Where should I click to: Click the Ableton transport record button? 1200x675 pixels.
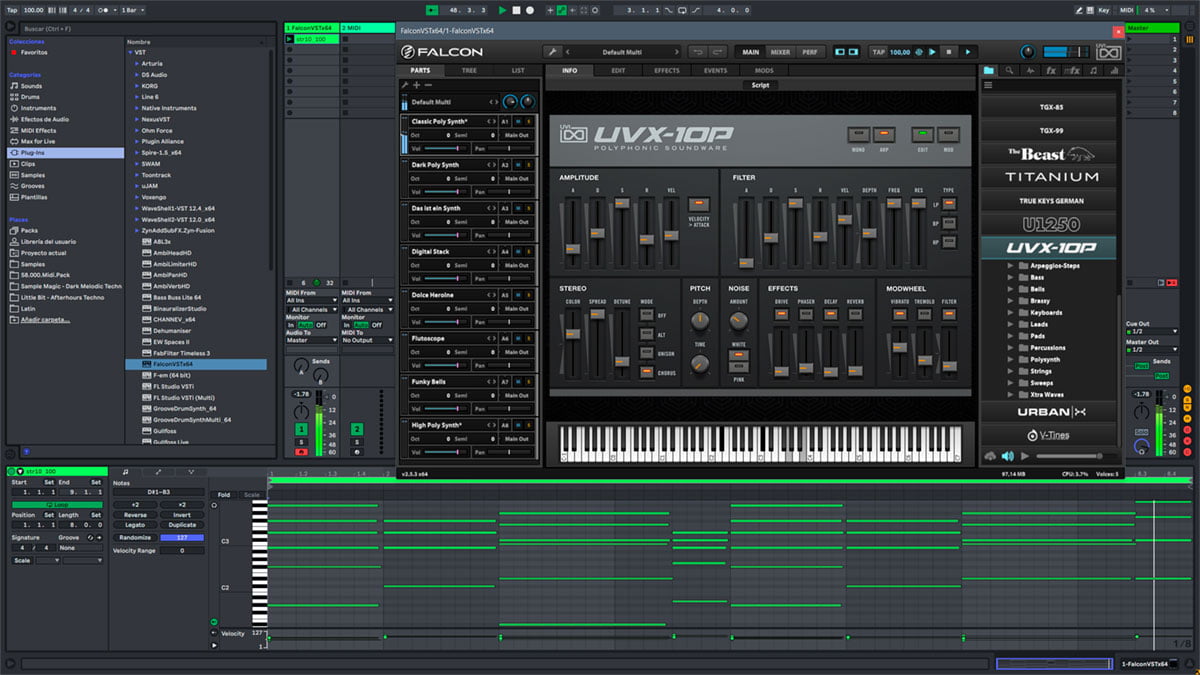point(529,10)
